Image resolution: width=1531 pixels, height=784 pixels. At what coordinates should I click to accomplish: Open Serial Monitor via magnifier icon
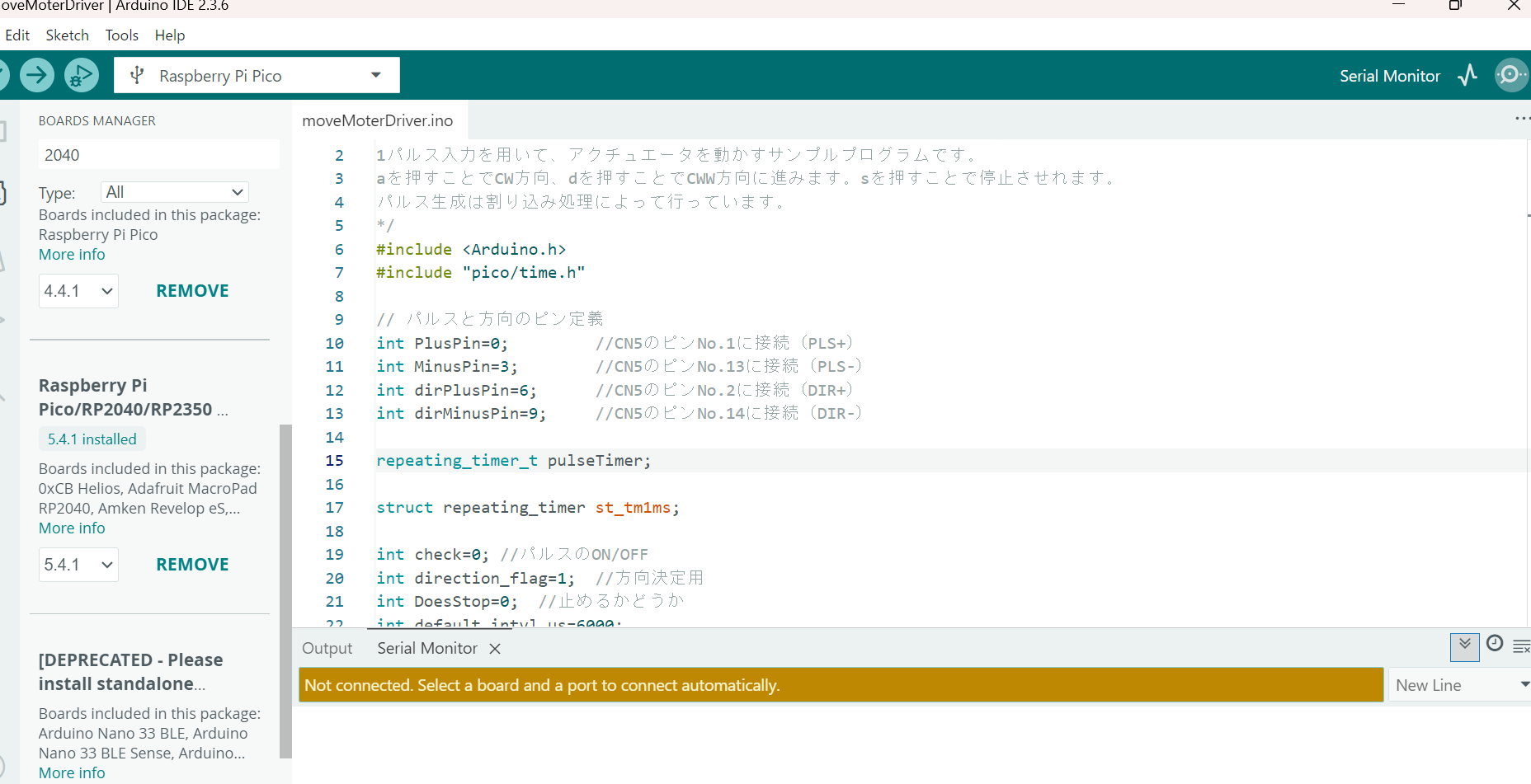[x=1510, y=76]
